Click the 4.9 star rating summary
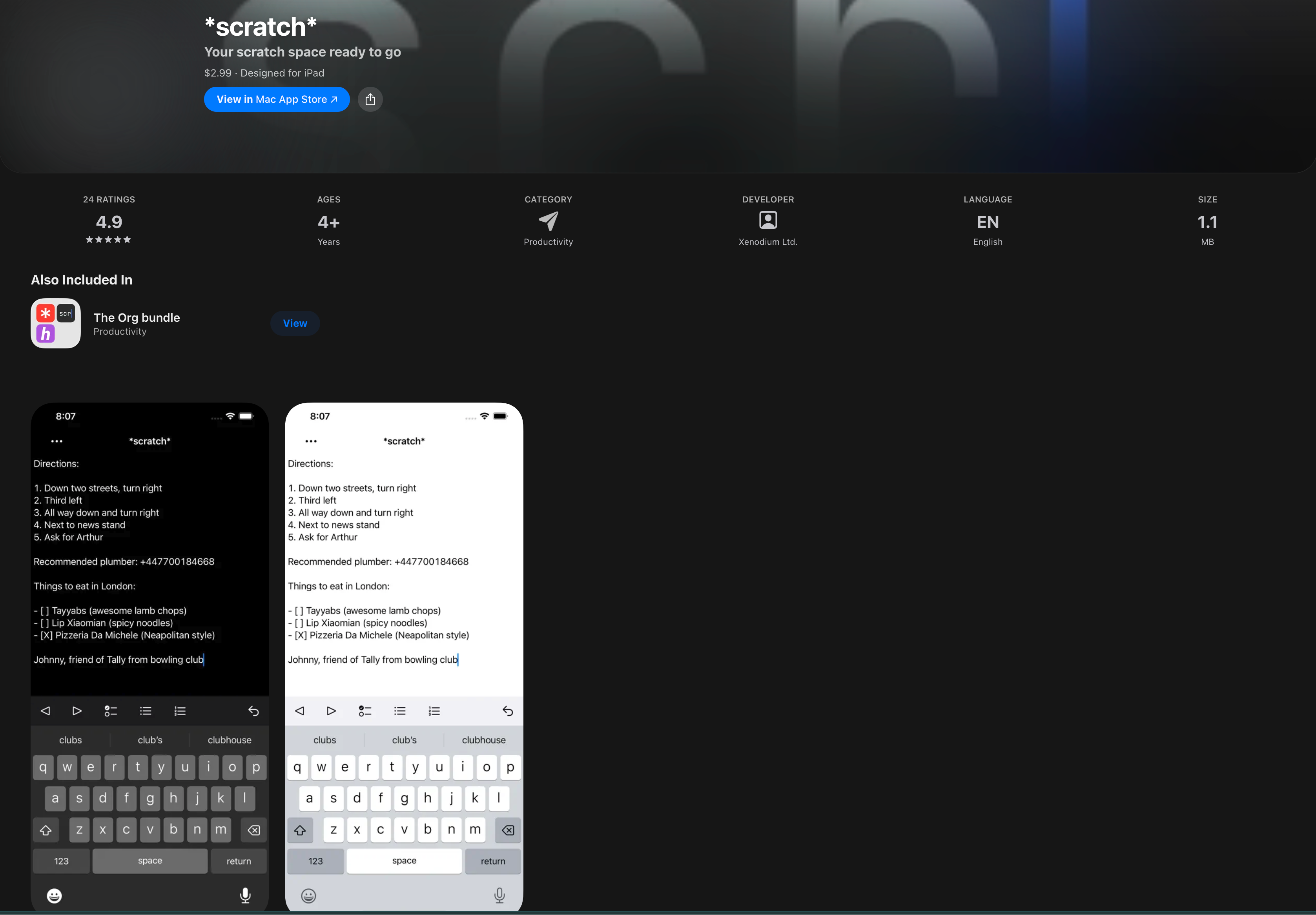Viewport: 1316px width, 915px height. 109,228
